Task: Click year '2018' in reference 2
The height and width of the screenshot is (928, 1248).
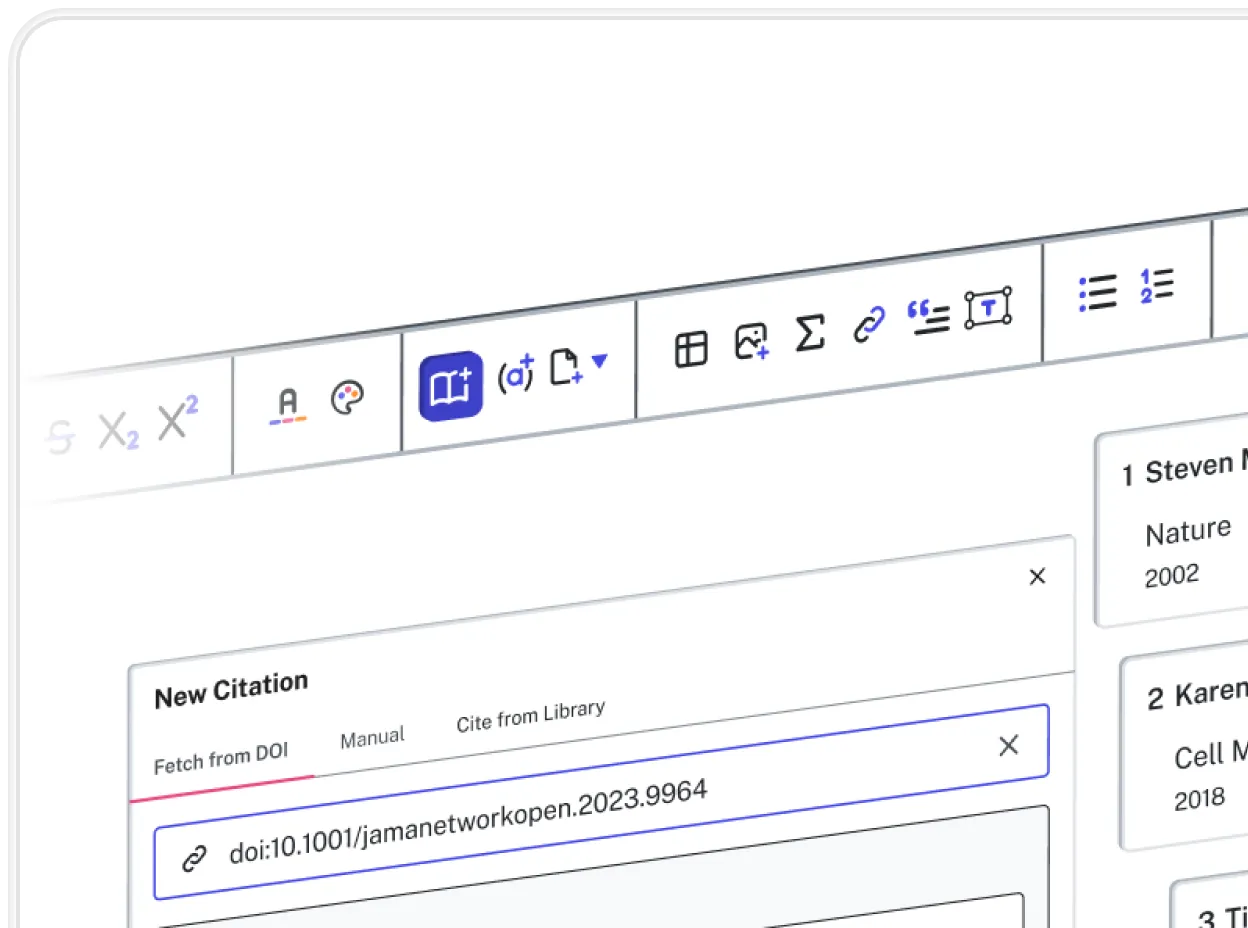Action: [x=1200, y=800]
